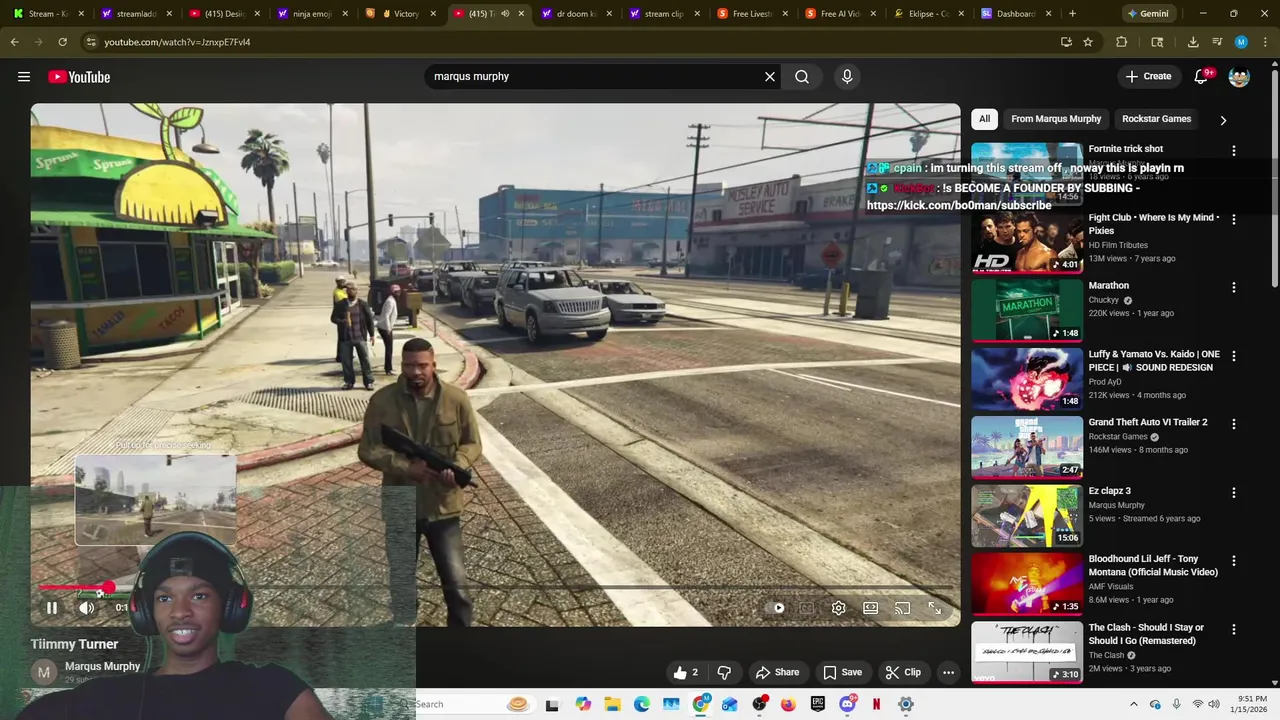Open the YouTube guide hamburger menu
Screen dimensions: 1280x720
tap(24, 77)
